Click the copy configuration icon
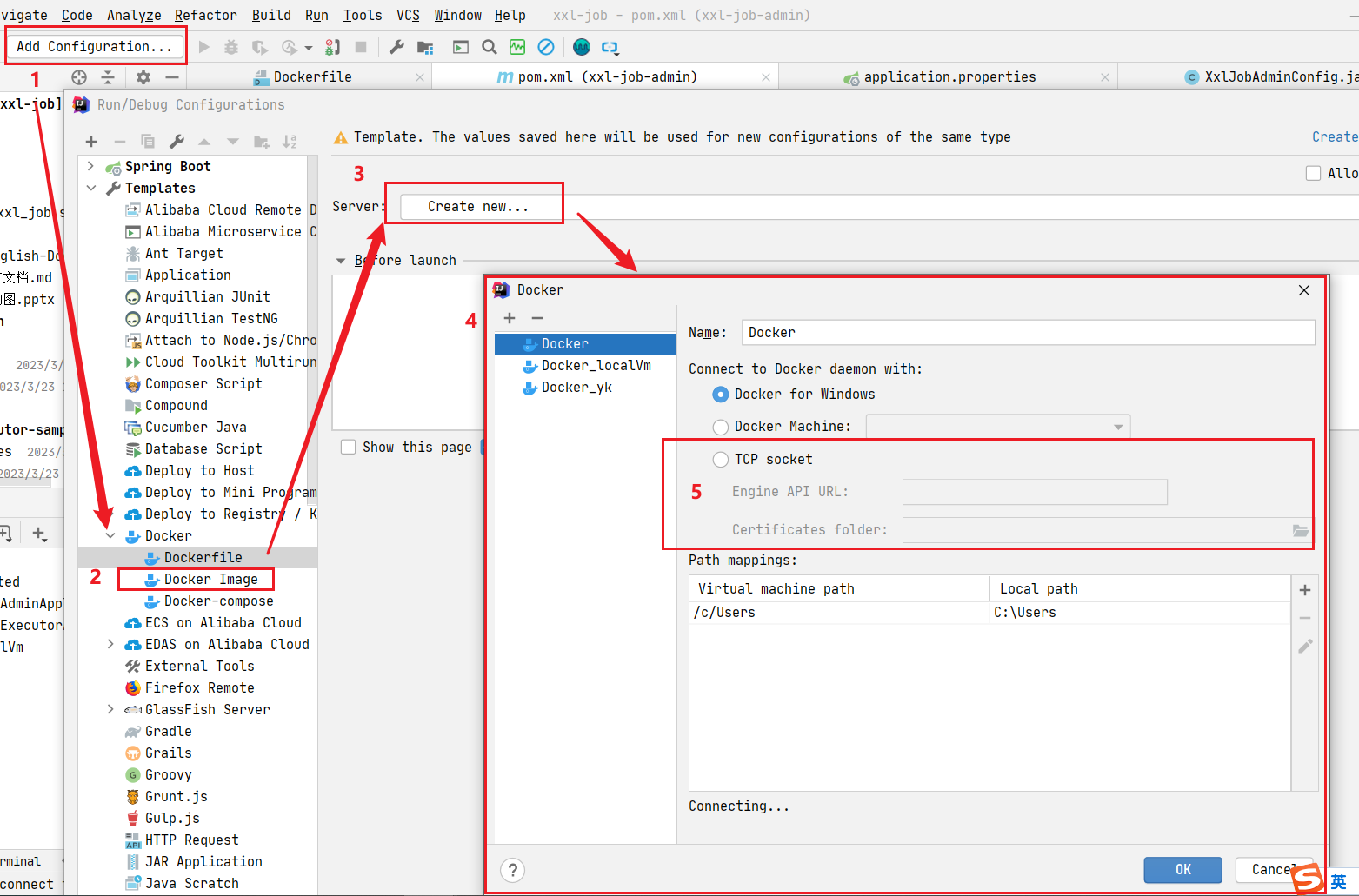1359x896 pixels. click(148, 142)
